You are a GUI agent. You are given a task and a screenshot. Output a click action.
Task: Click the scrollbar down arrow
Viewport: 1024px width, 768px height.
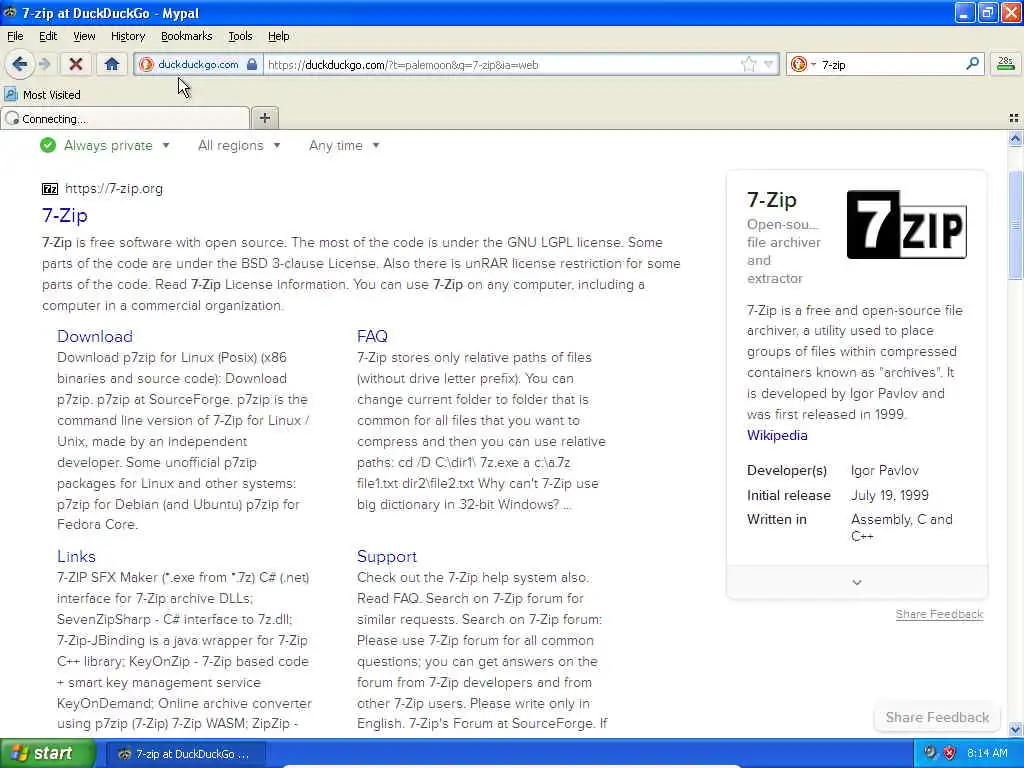pyautogui.click(x=1015, y=729)
